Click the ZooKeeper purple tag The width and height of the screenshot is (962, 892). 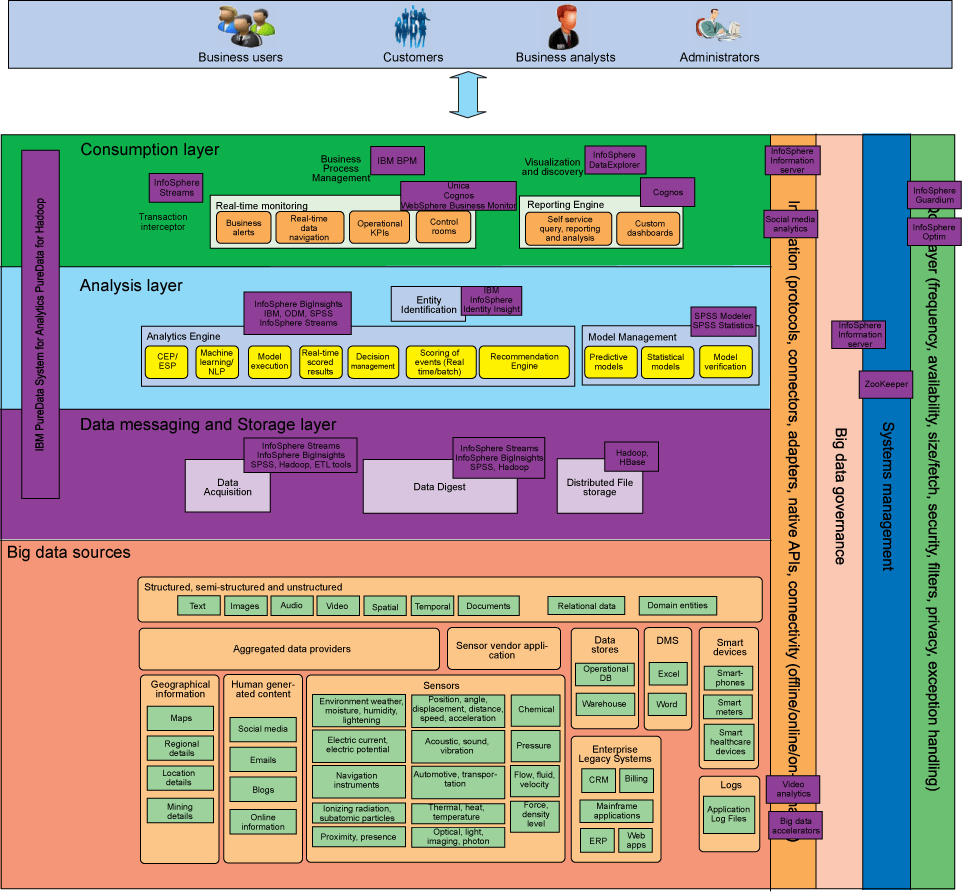(x=886, y=385)
